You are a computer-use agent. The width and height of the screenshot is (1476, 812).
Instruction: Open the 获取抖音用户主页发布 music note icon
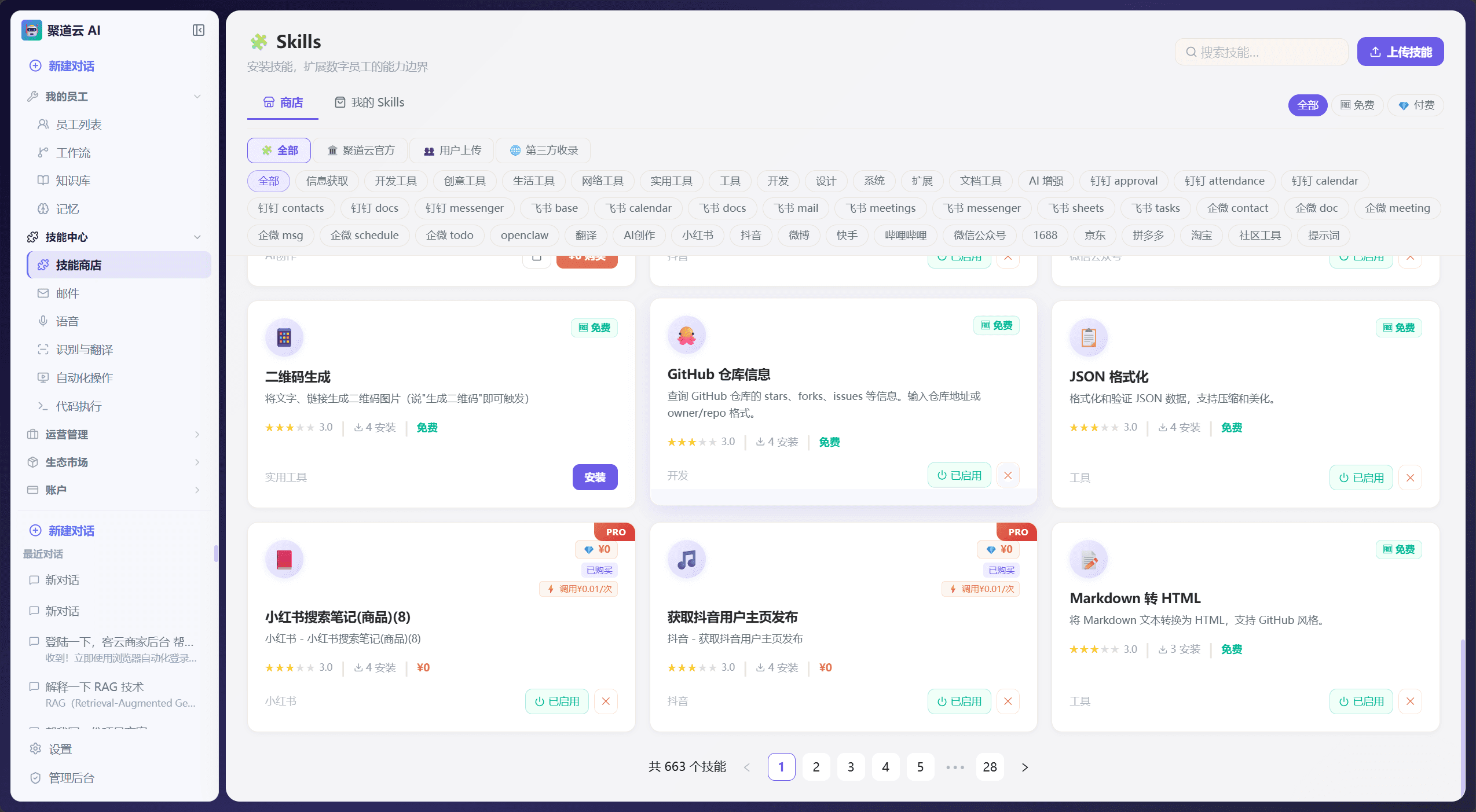[x=686, y=559]
